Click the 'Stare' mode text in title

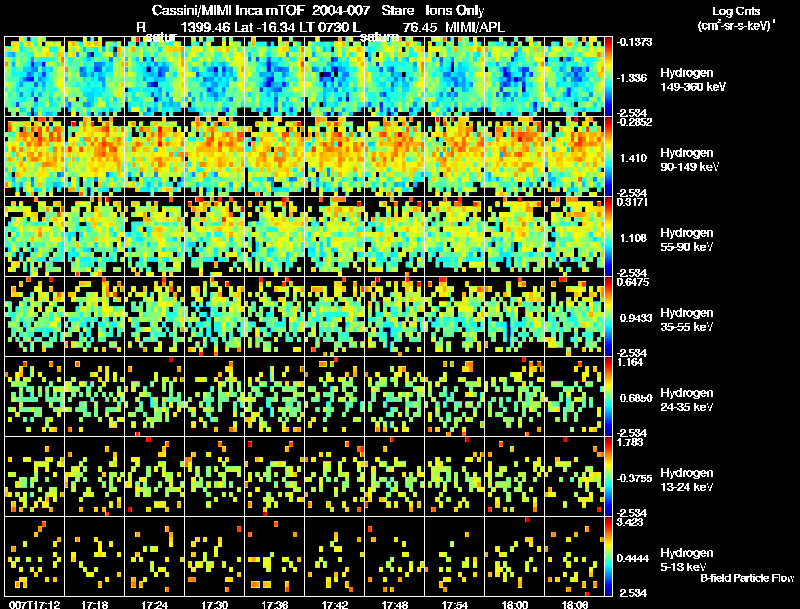[x=397, y=10]
